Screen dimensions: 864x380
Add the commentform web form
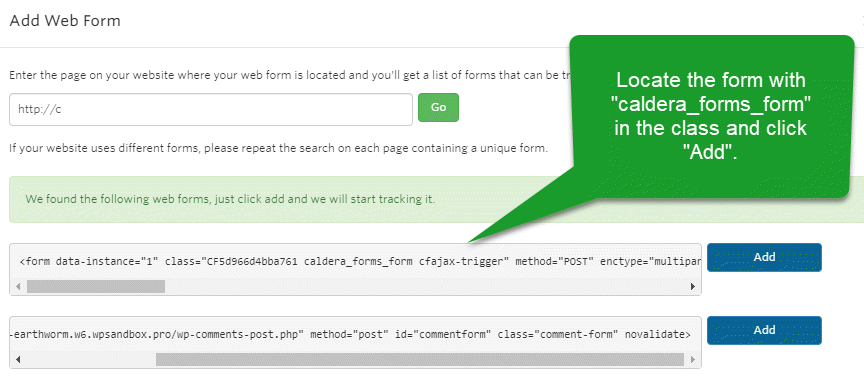pos(764,330)
